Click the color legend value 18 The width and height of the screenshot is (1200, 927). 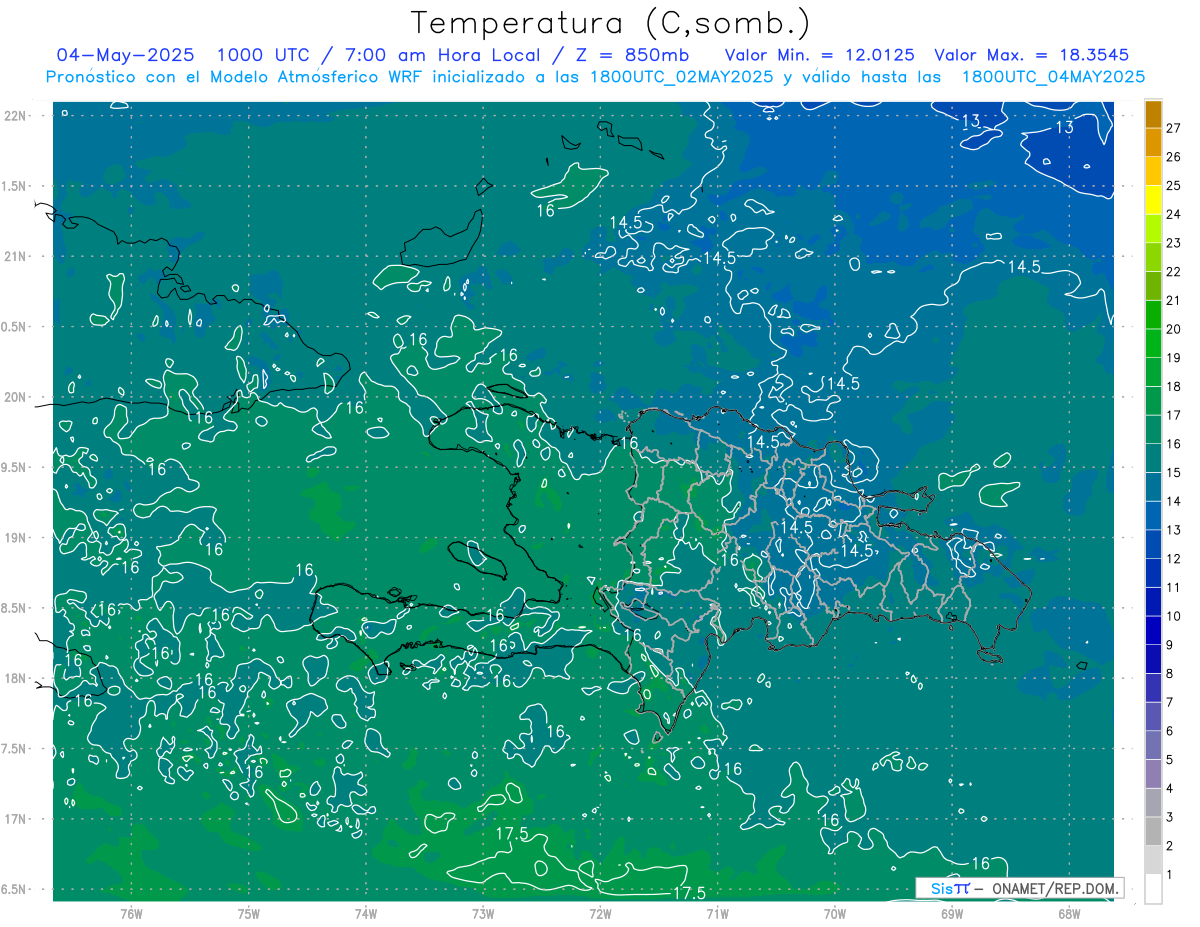pyautogui.click(x=1174, y=387)
